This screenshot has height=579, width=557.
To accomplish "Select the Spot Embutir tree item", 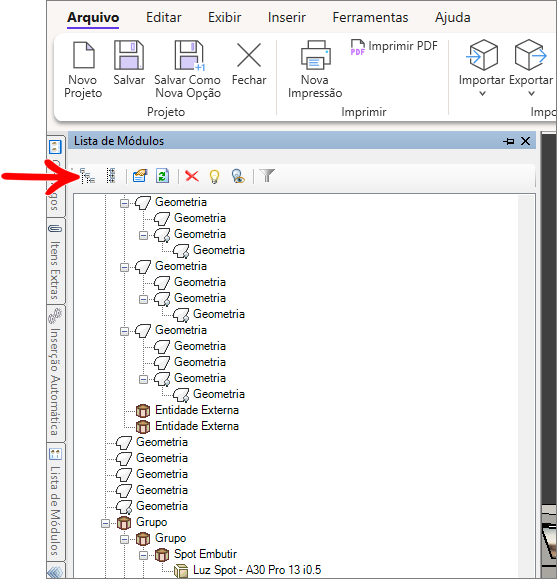I will [205, 554].
